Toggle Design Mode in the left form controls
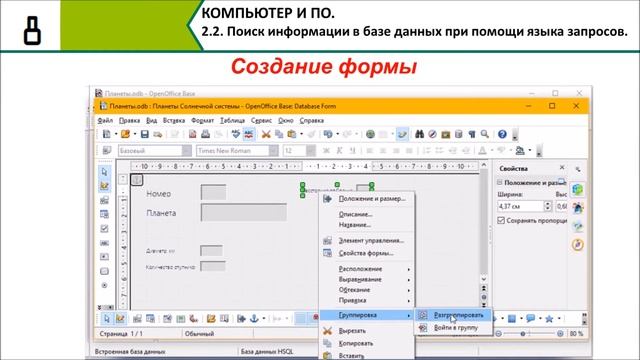Screen dimensions: 640x360 104,186
